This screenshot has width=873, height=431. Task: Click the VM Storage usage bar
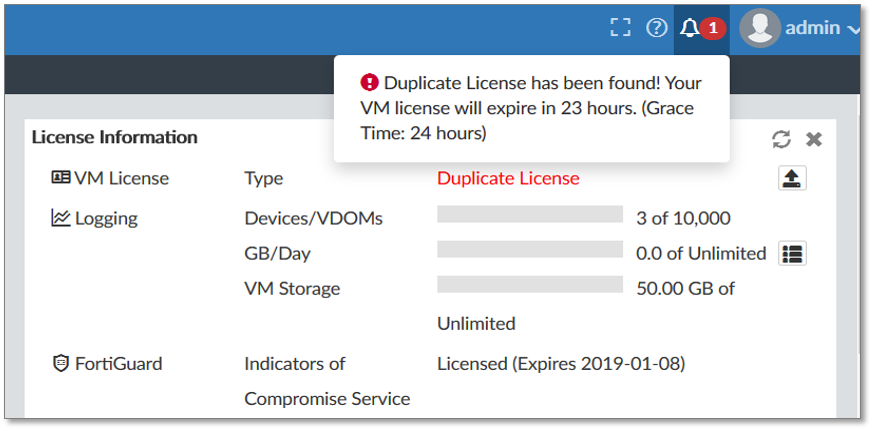[530, 284]
